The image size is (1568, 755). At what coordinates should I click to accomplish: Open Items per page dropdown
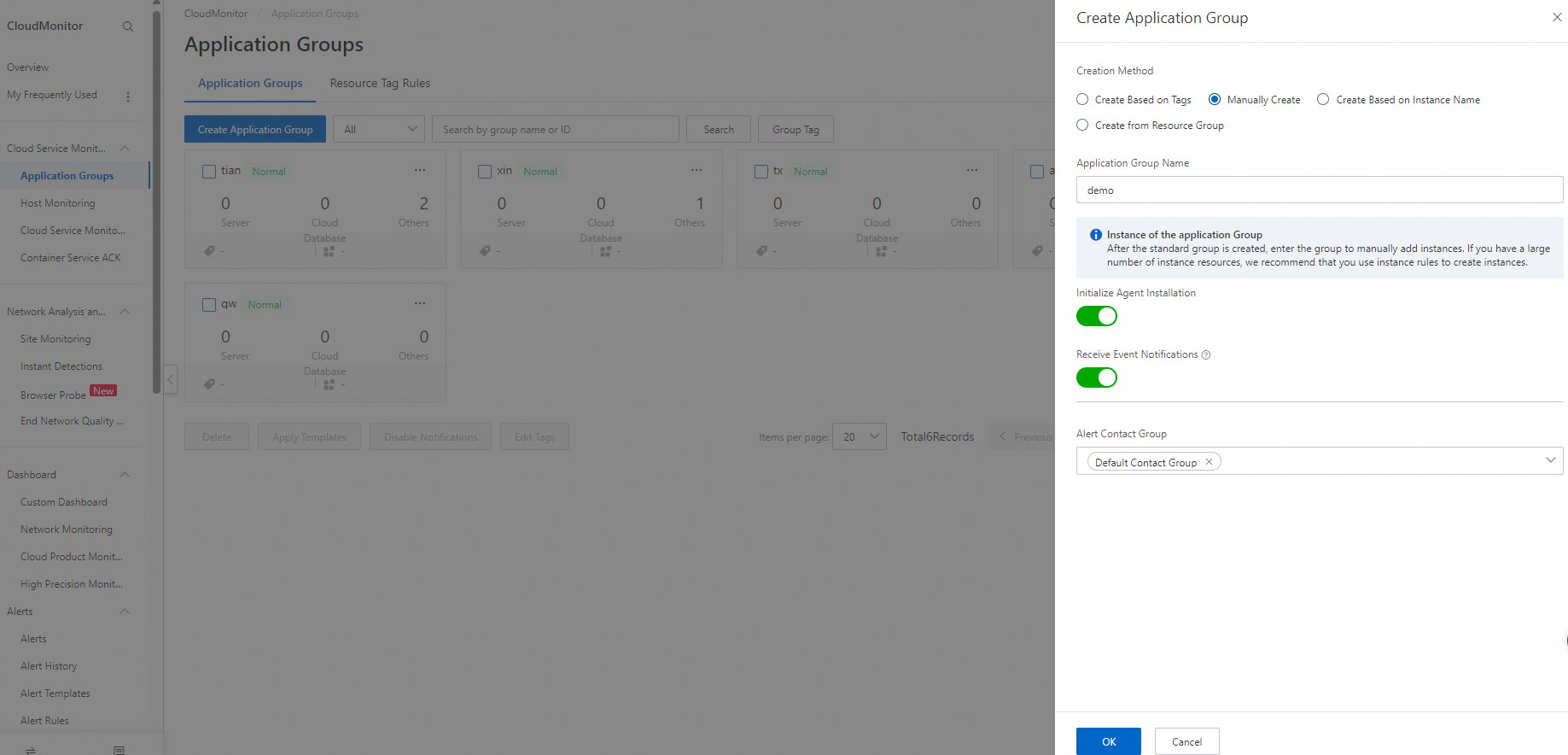860,436
